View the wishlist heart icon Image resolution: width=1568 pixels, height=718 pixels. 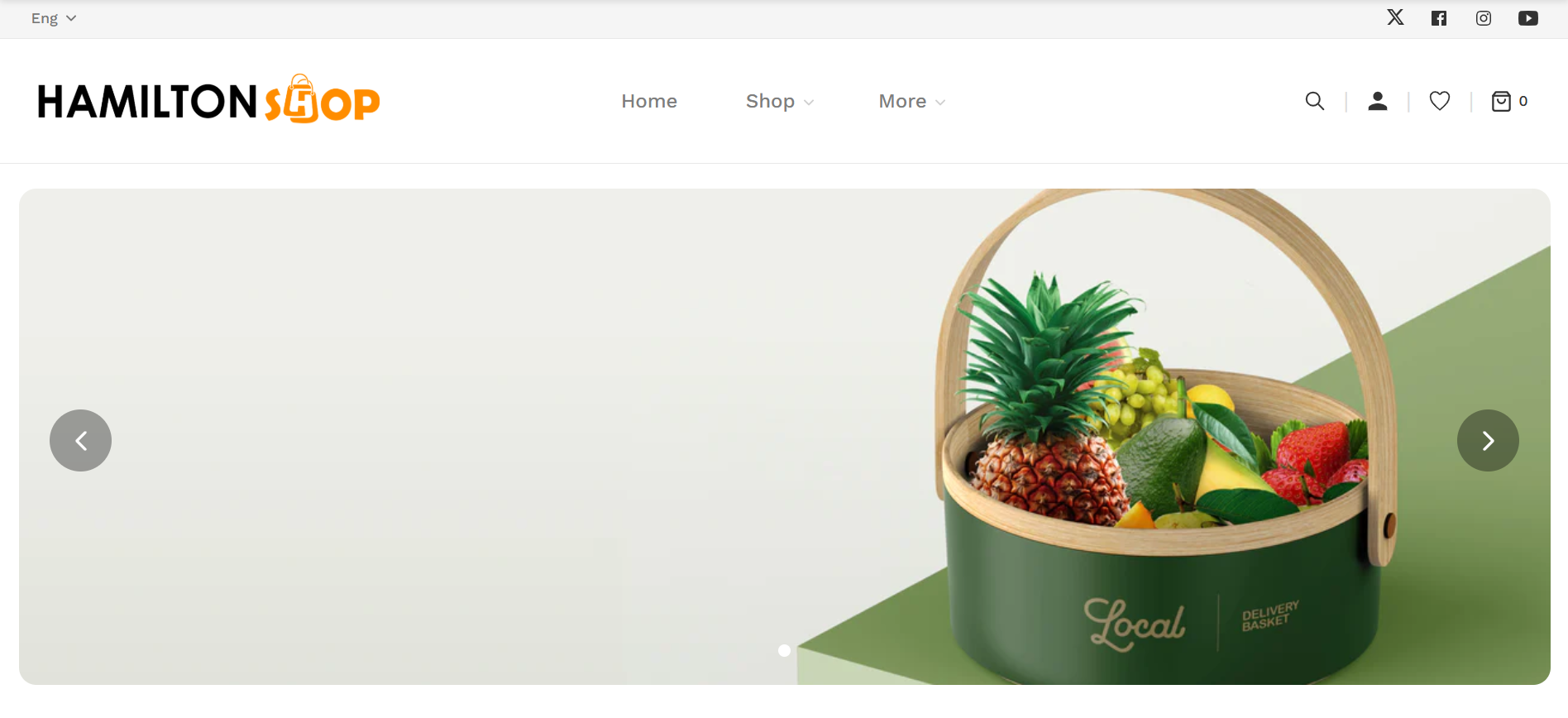[x=1440, y=101]
